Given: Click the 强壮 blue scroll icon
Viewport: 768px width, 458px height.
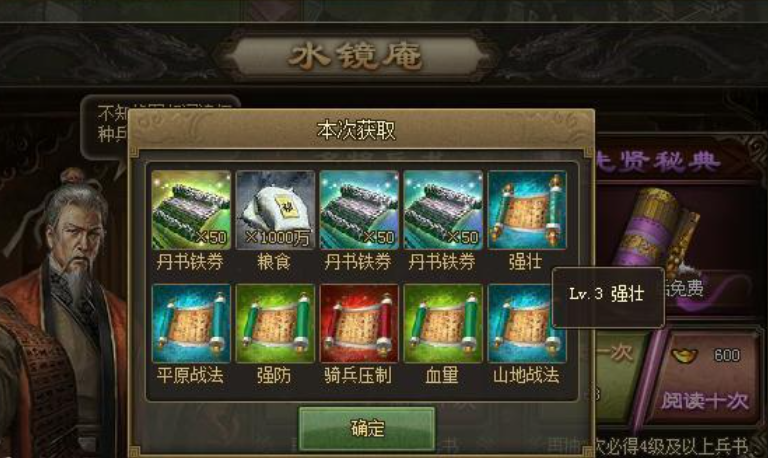Looking at the screenshot, I should pyautogui.click(x=527, y=210).
